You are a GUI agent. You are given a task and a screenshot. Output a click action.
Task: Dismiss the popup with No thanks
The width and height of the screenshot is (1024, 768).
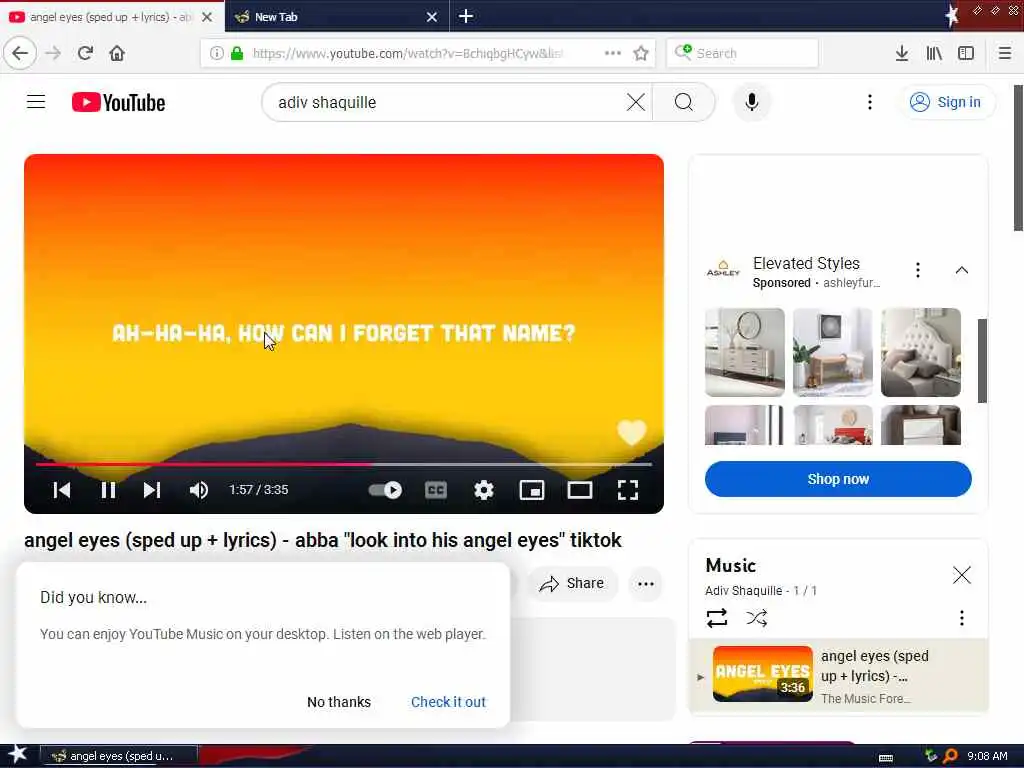click(339, 702)
